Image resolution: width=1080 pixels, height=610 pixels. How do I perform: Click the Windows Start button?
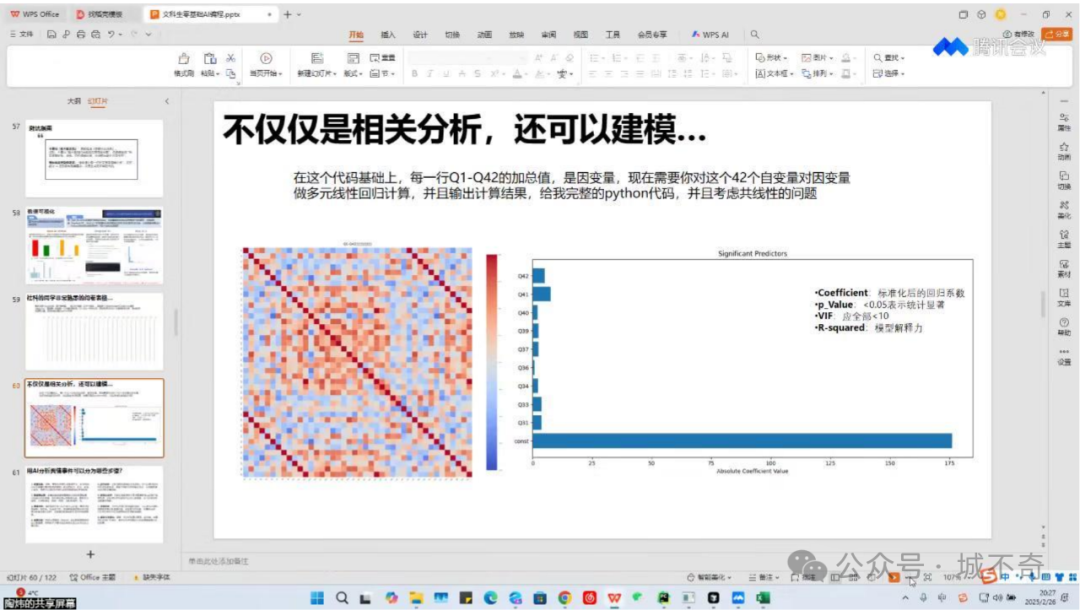[317, 598]
